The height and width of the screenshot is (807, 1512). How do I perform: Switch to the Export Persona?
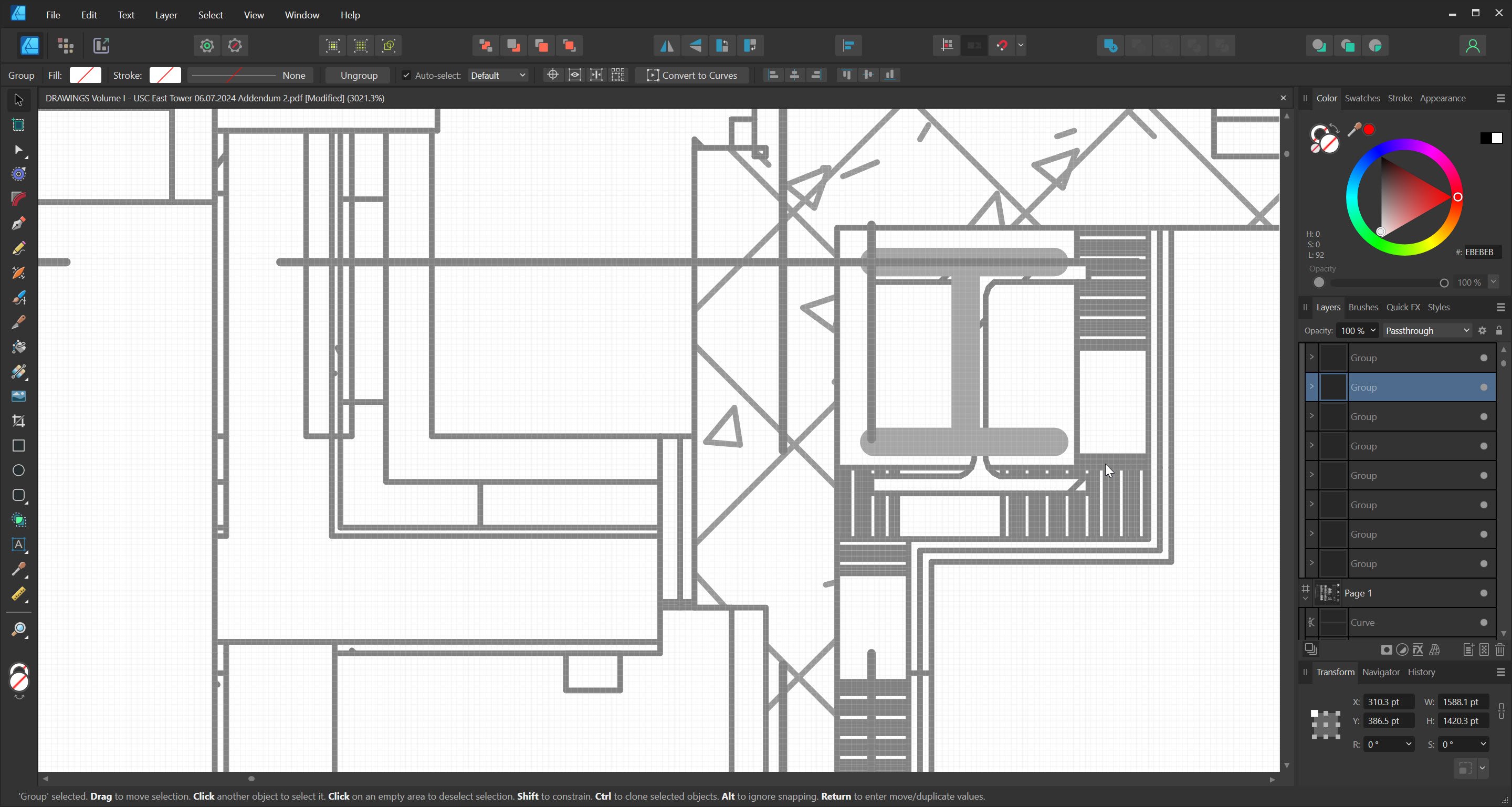[x=101, y=46]
